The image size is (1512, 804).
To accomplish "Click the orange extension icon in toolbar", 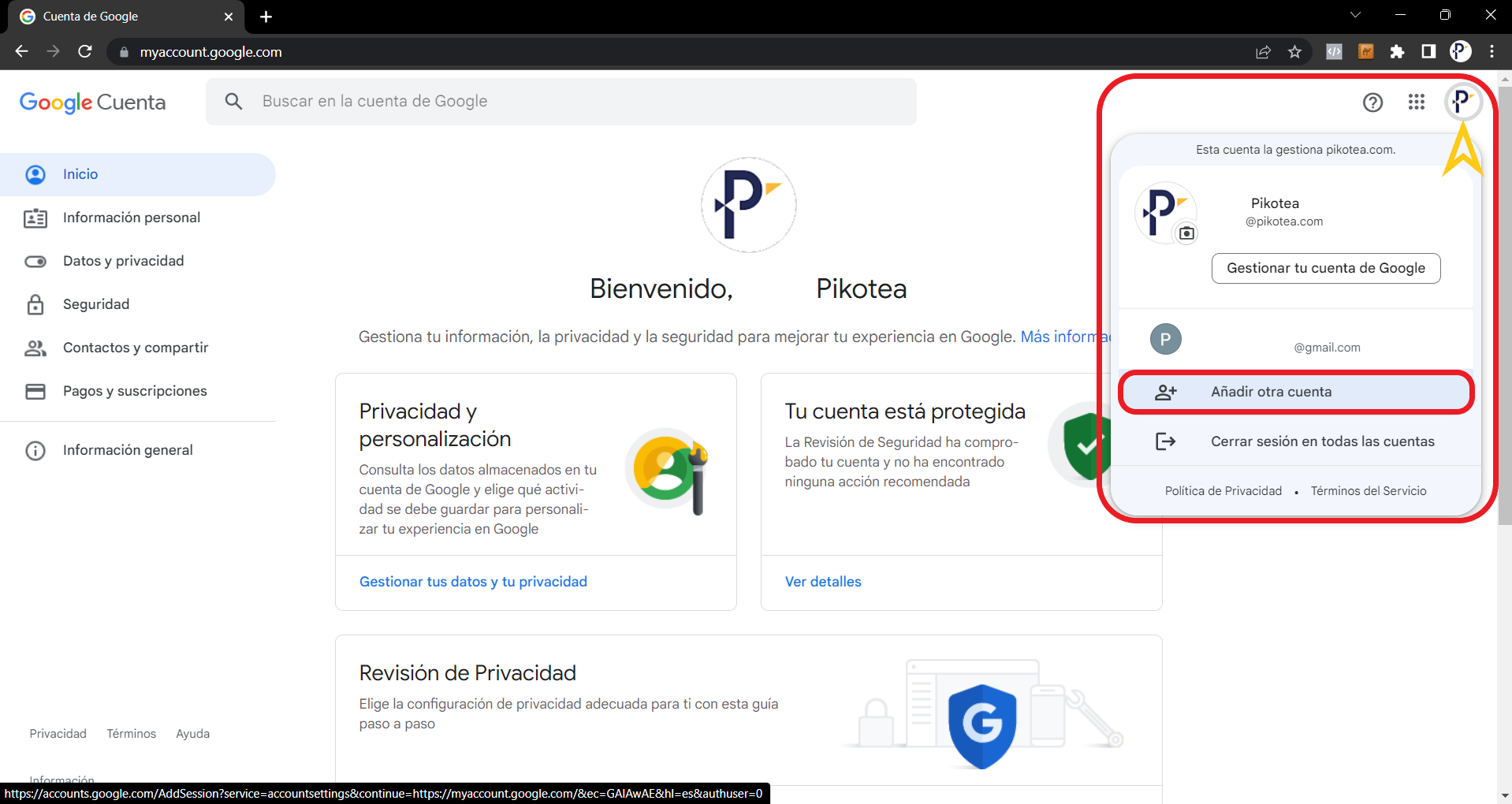I will 1366,52.
